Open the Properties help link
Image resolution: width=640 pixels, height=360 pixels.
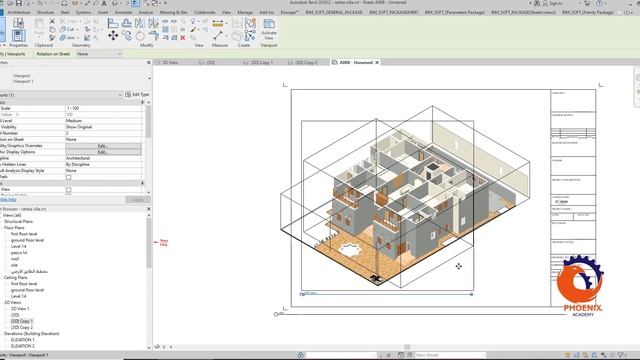pos(8,200)
